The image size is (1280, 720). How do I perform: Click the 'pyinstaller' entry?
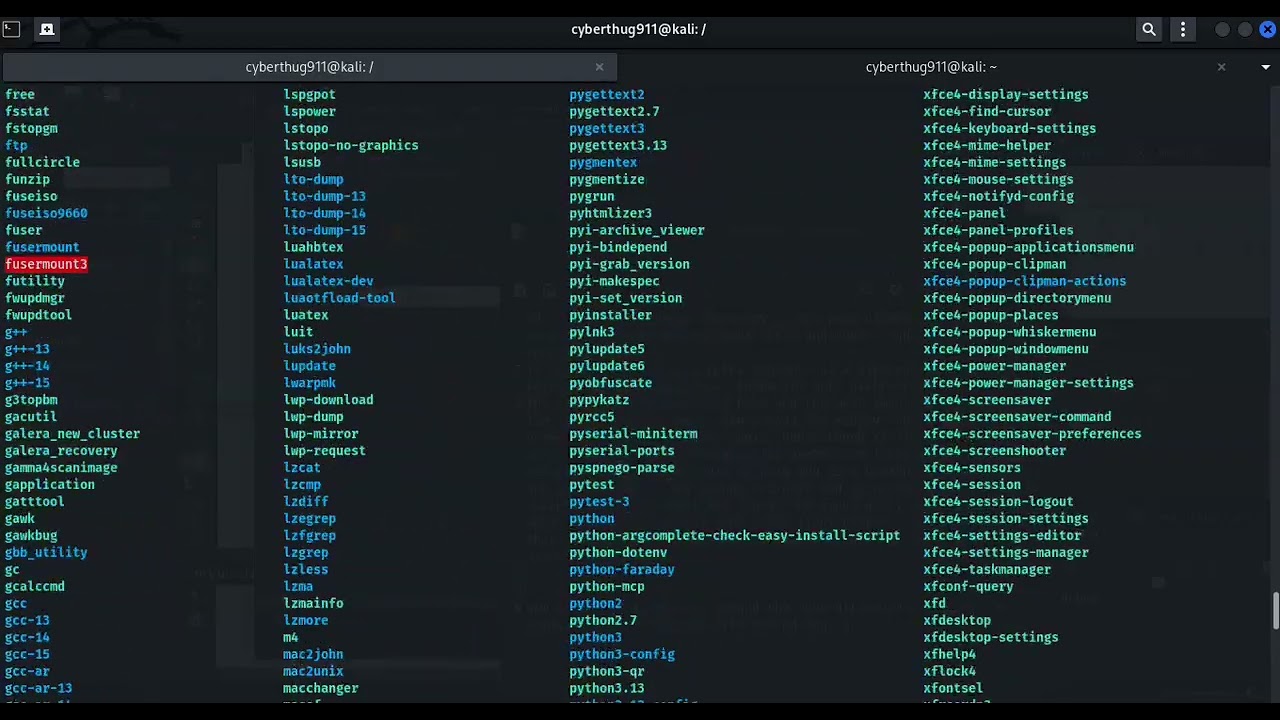coord(610,315)
